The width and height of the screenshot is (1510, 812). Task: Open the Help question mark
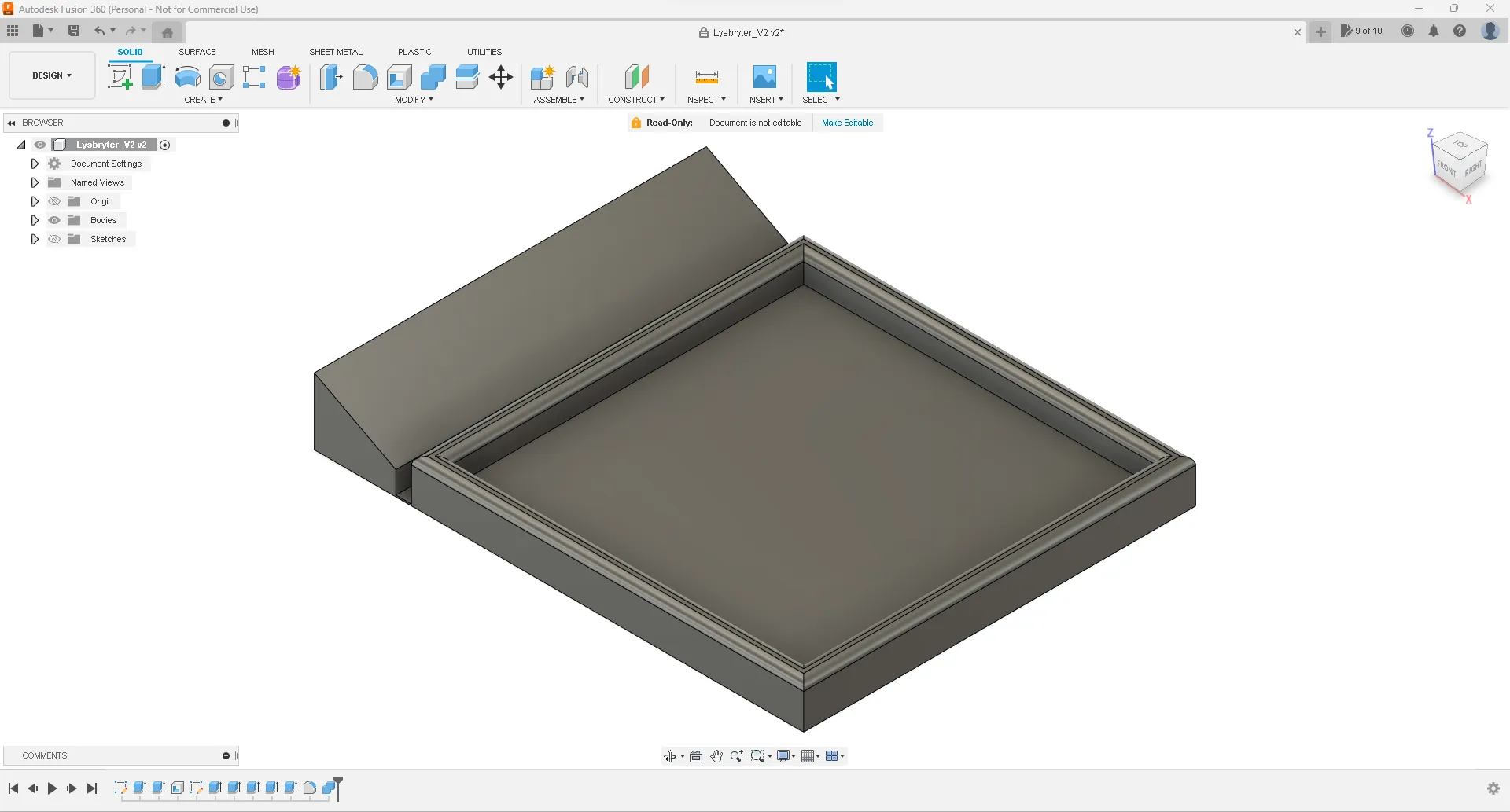coord(1460,31)
